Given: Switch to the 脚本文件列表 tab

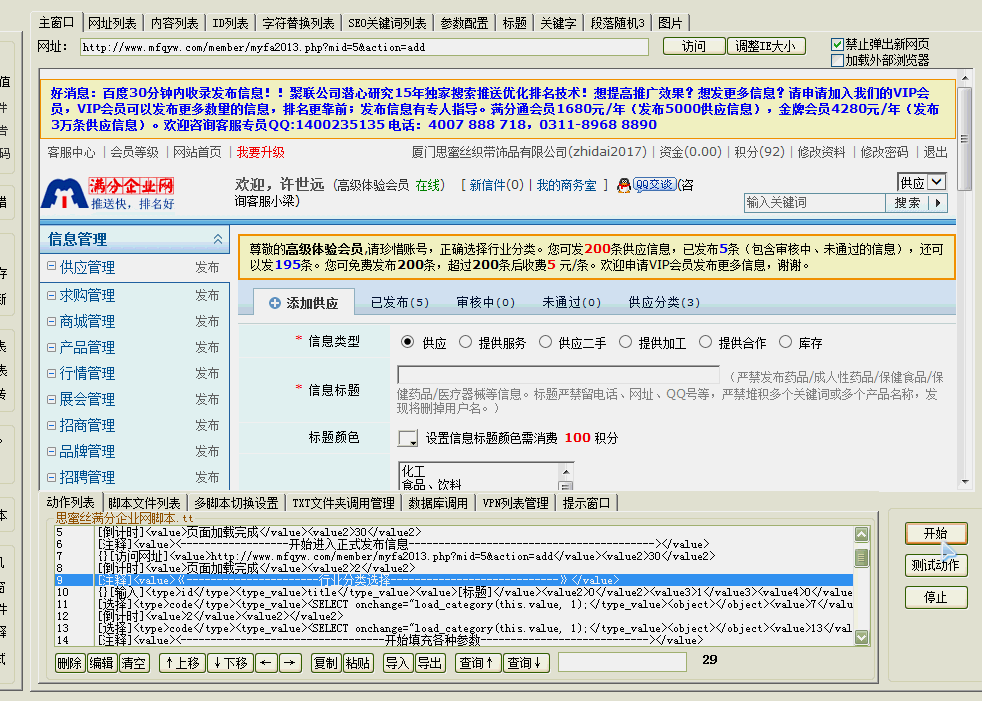Looking at the screenshot, I should click(144, 503).
